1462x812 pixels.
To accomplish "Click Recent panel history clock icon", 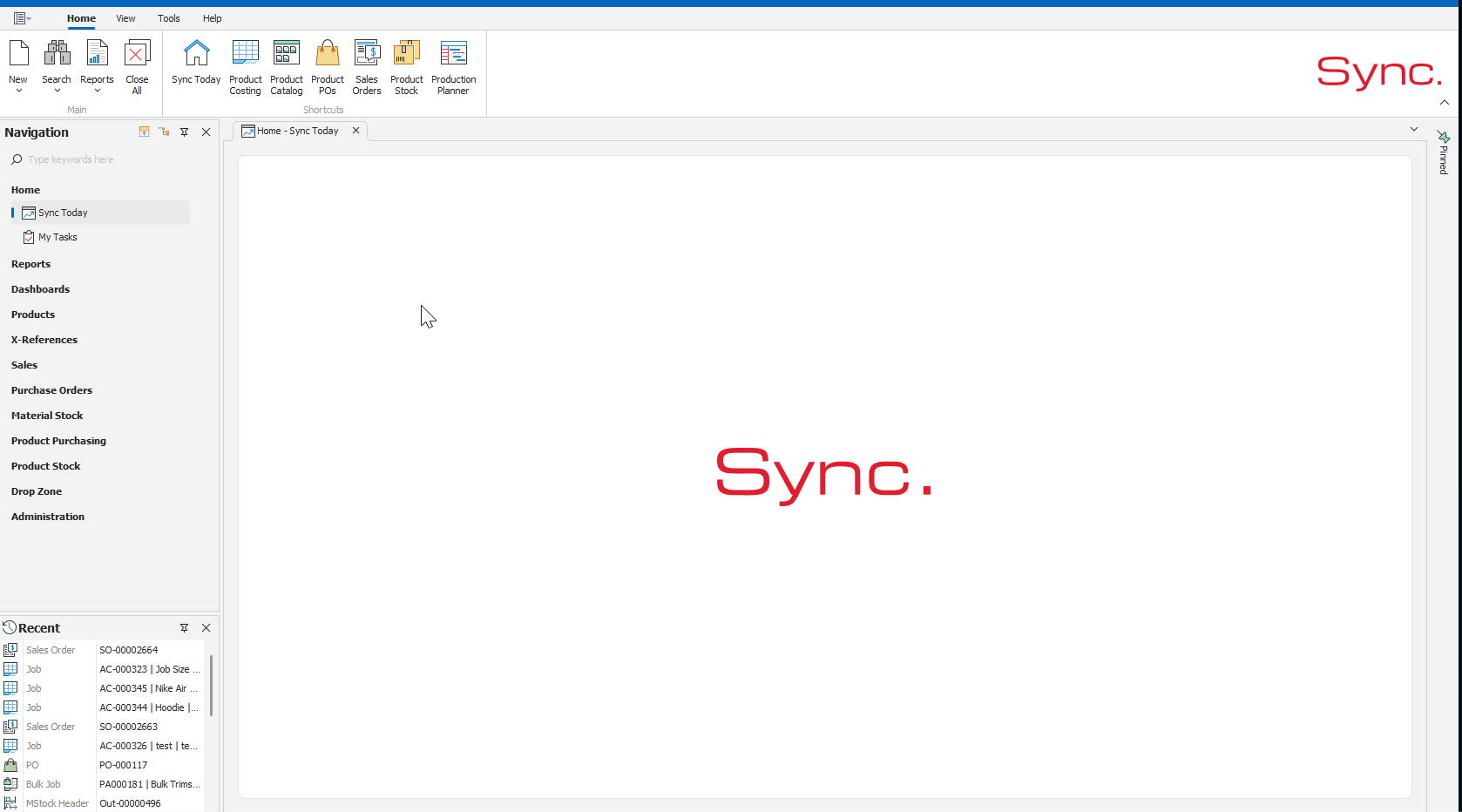I will coord(10,627).
